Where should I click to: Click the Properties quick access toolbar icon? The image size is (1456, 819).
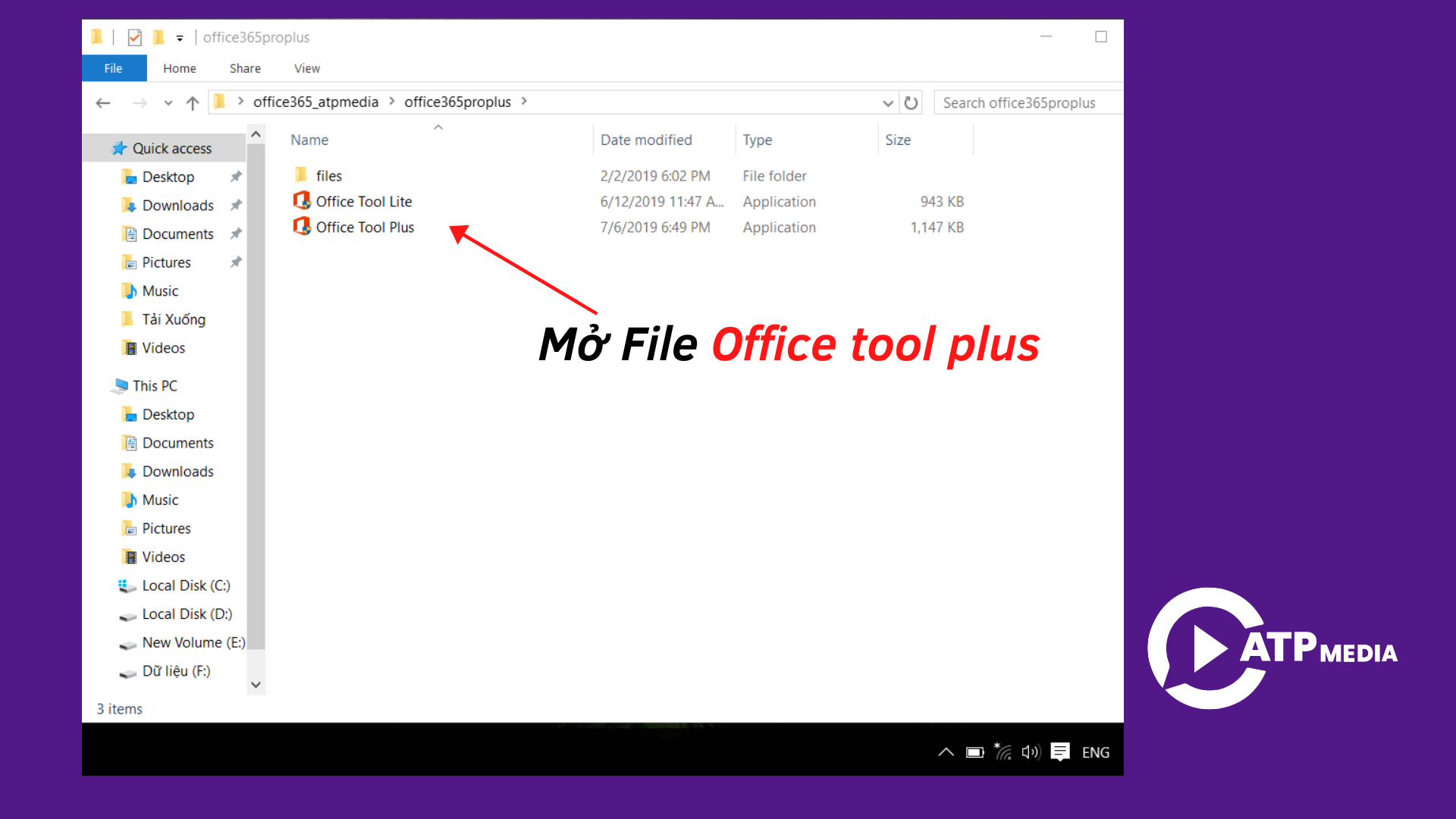(134, 37)
